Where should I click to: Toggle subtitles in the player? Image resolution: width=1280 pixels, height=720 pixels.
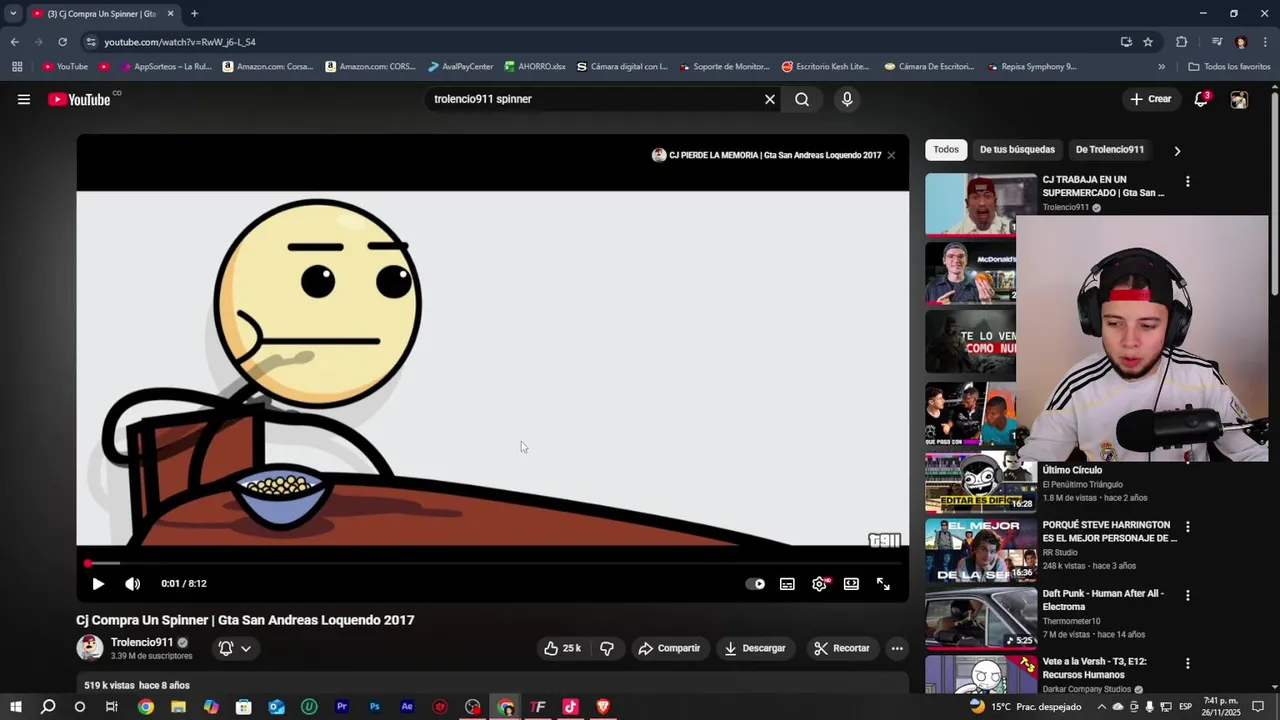coord(787,584)
